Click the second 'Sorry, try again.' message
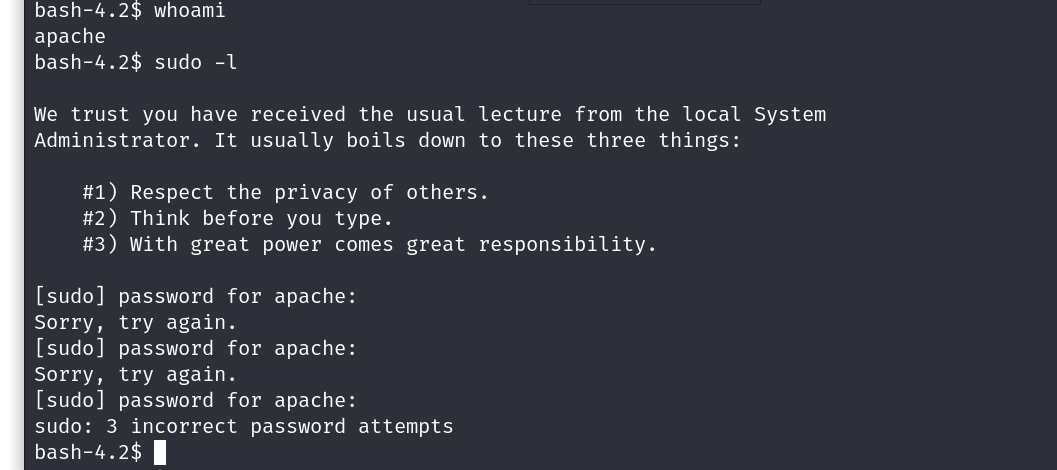The image size is (1057, 470). pos(136,375)
